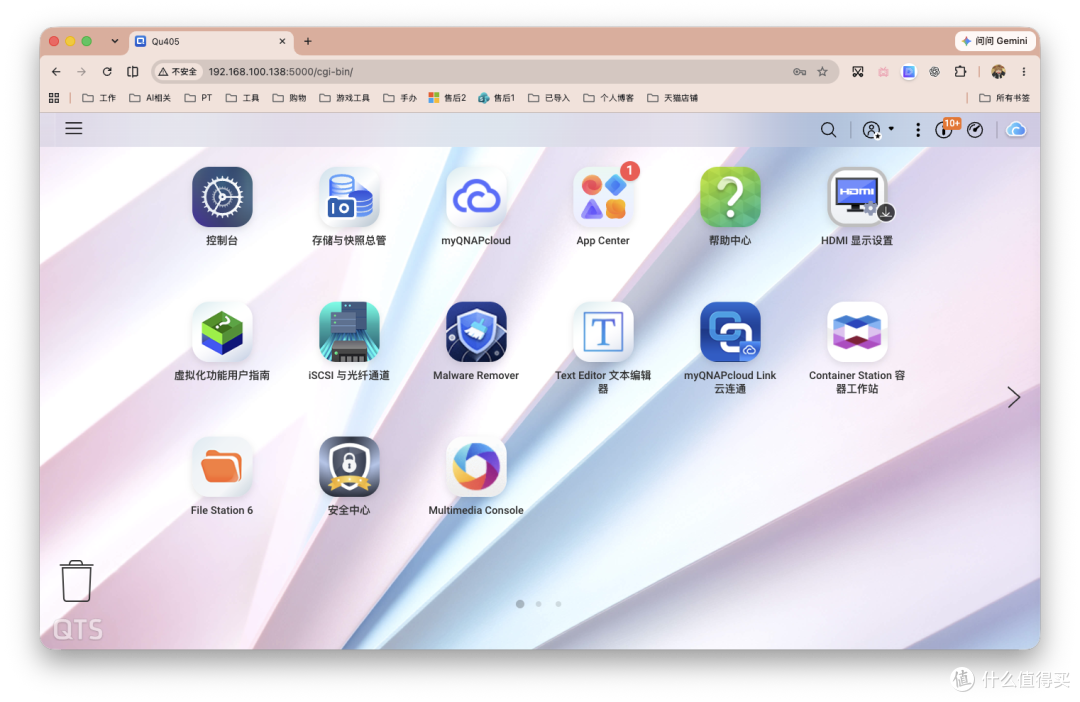Launch Text Editor 文本编辑器
Viewport: 1080px width, 702px height.
point(603,332)
